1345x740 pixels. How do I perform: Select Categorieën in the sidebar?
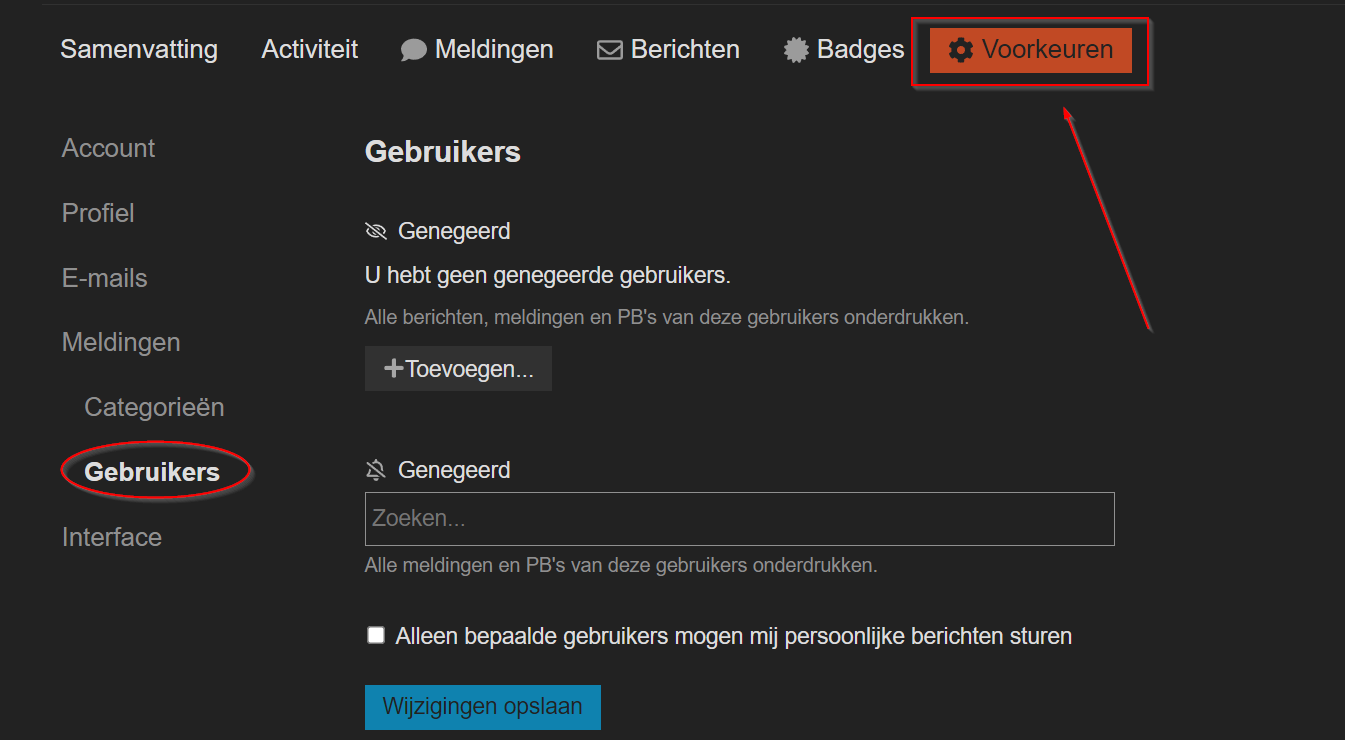[154, 407]
